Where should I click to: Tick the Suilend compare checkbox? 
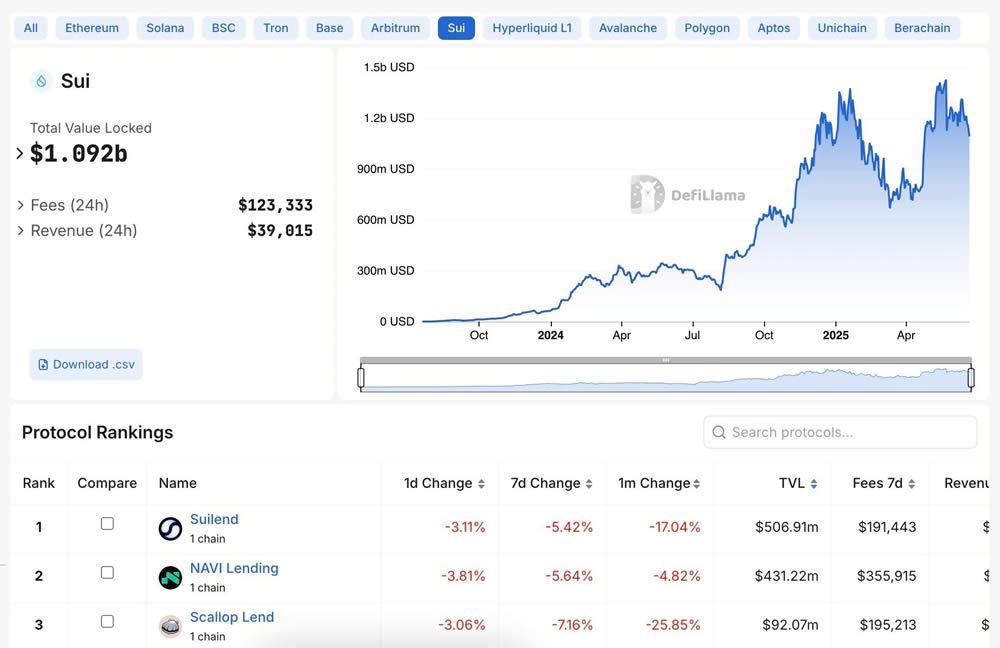point(107,523)
